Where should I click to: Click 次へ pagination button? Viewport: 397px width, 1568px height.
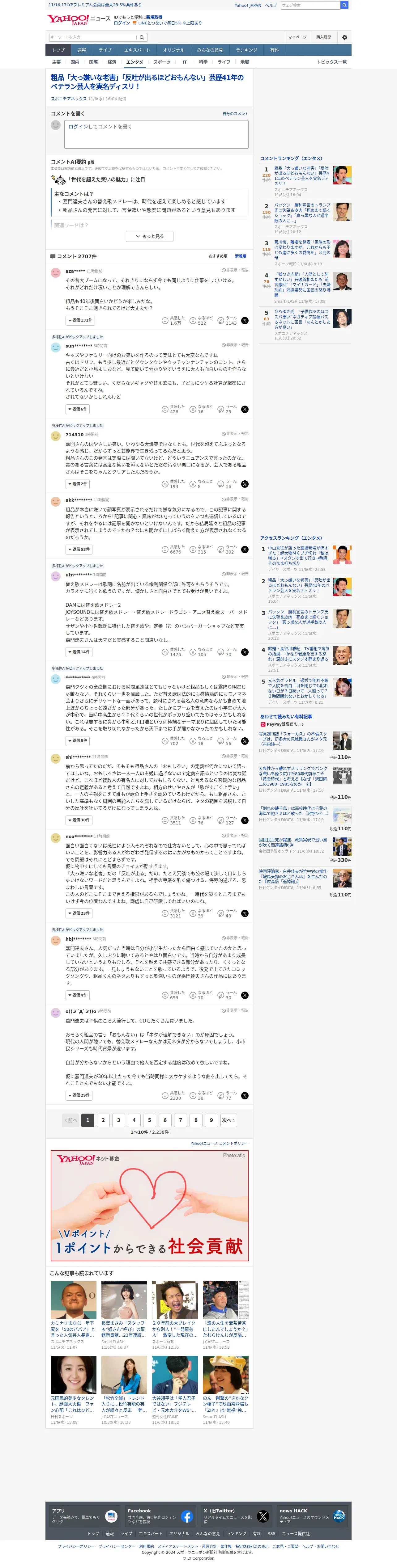pos(228,1120)
